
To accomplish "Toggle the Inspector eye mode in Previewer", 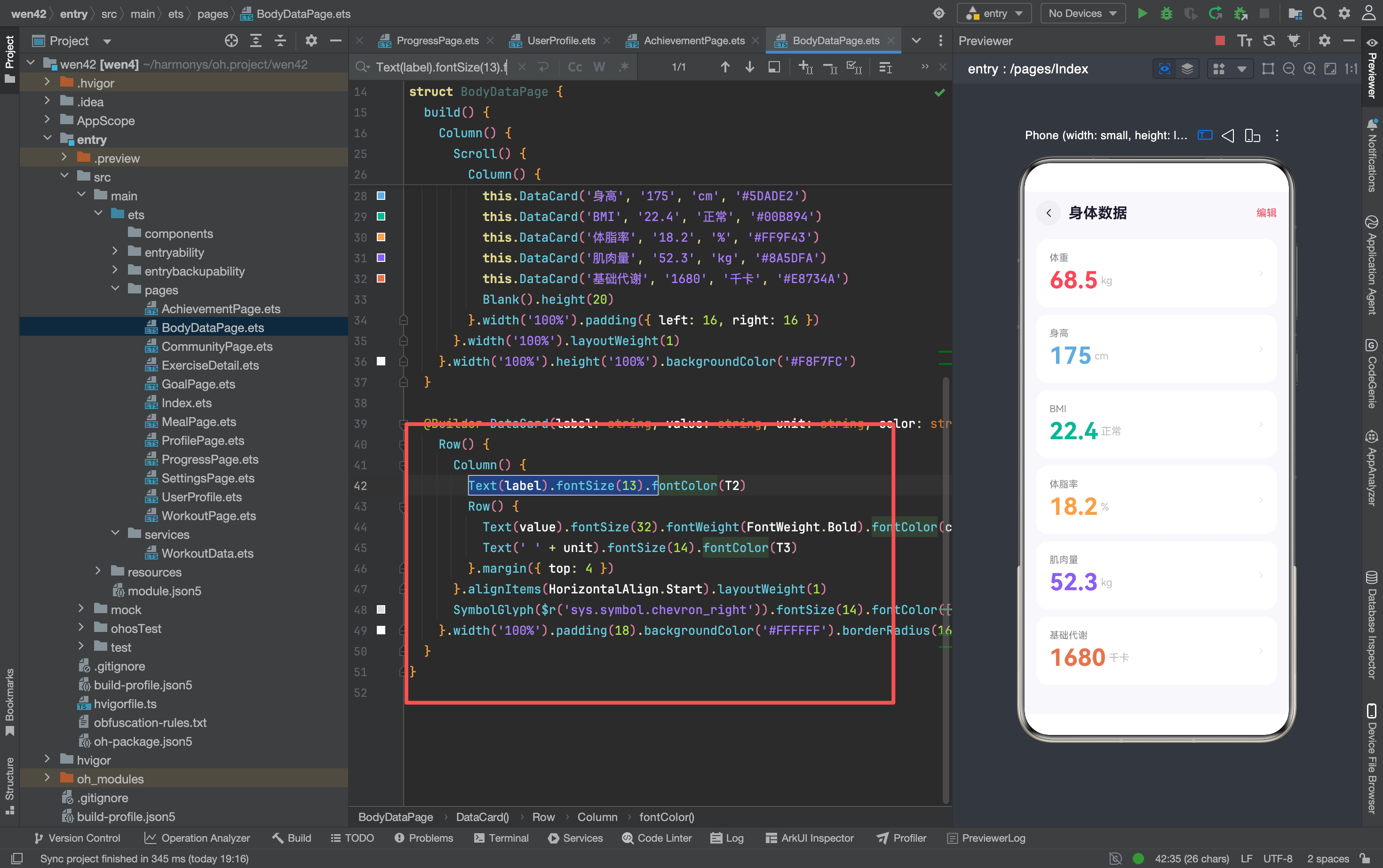I will pos(1164,69).
